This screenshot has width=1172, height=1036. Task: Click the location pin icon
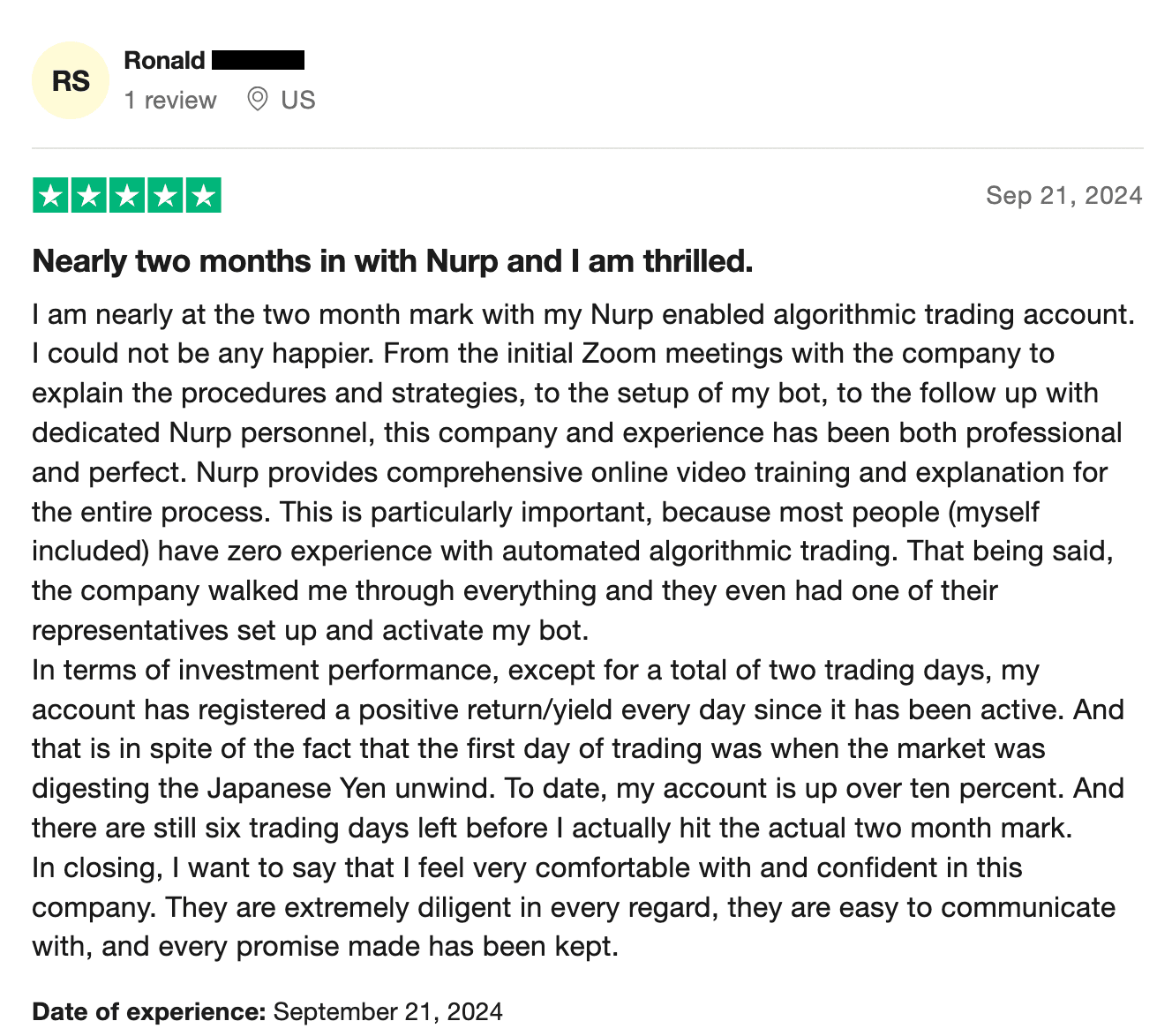[257, 99]
